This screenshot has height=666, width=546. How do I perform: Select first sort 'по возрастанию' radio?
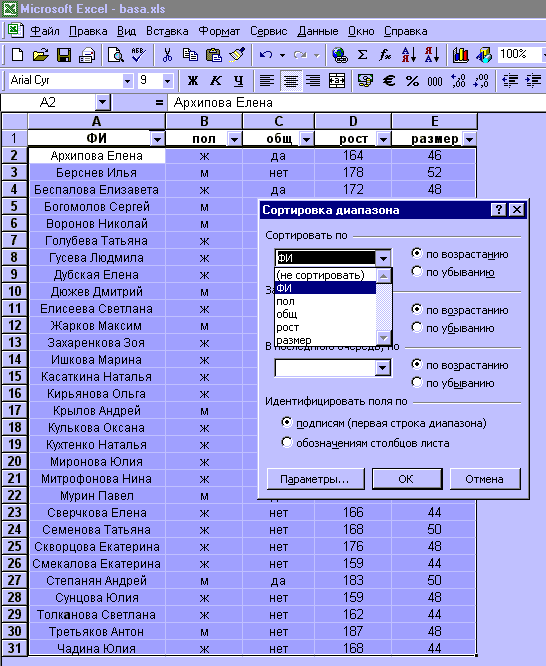(417, 254)
